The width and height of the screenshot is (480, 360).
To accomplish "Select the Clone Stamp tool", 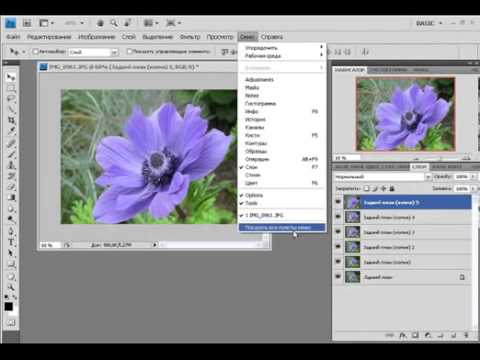I will coord(11,165).
